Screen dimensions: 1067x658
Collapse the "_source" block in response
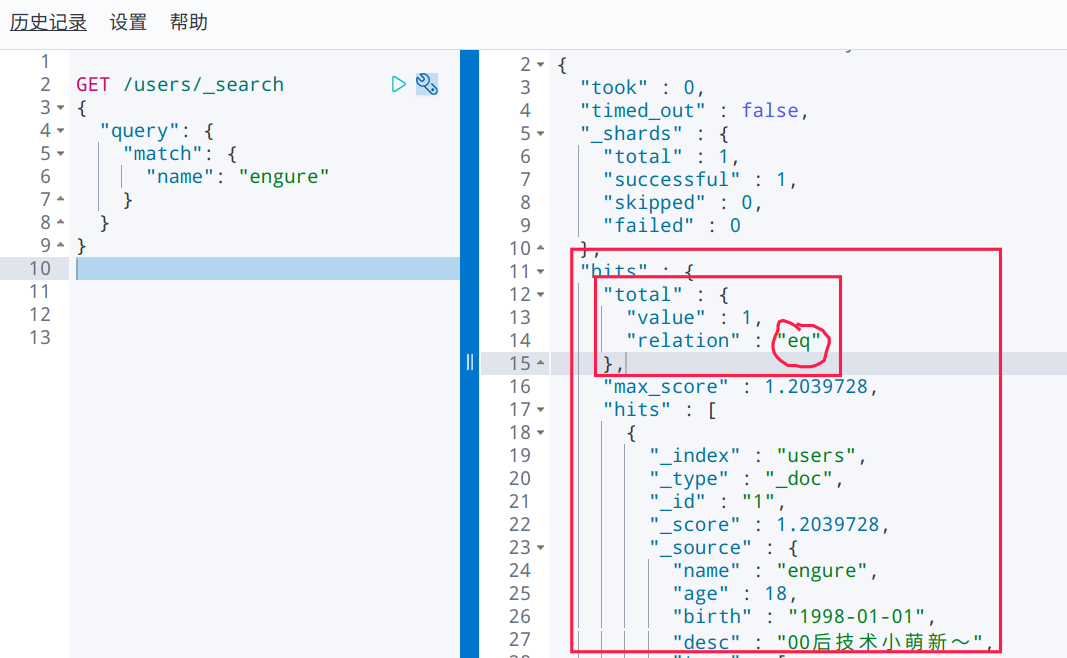pos(540,548)
